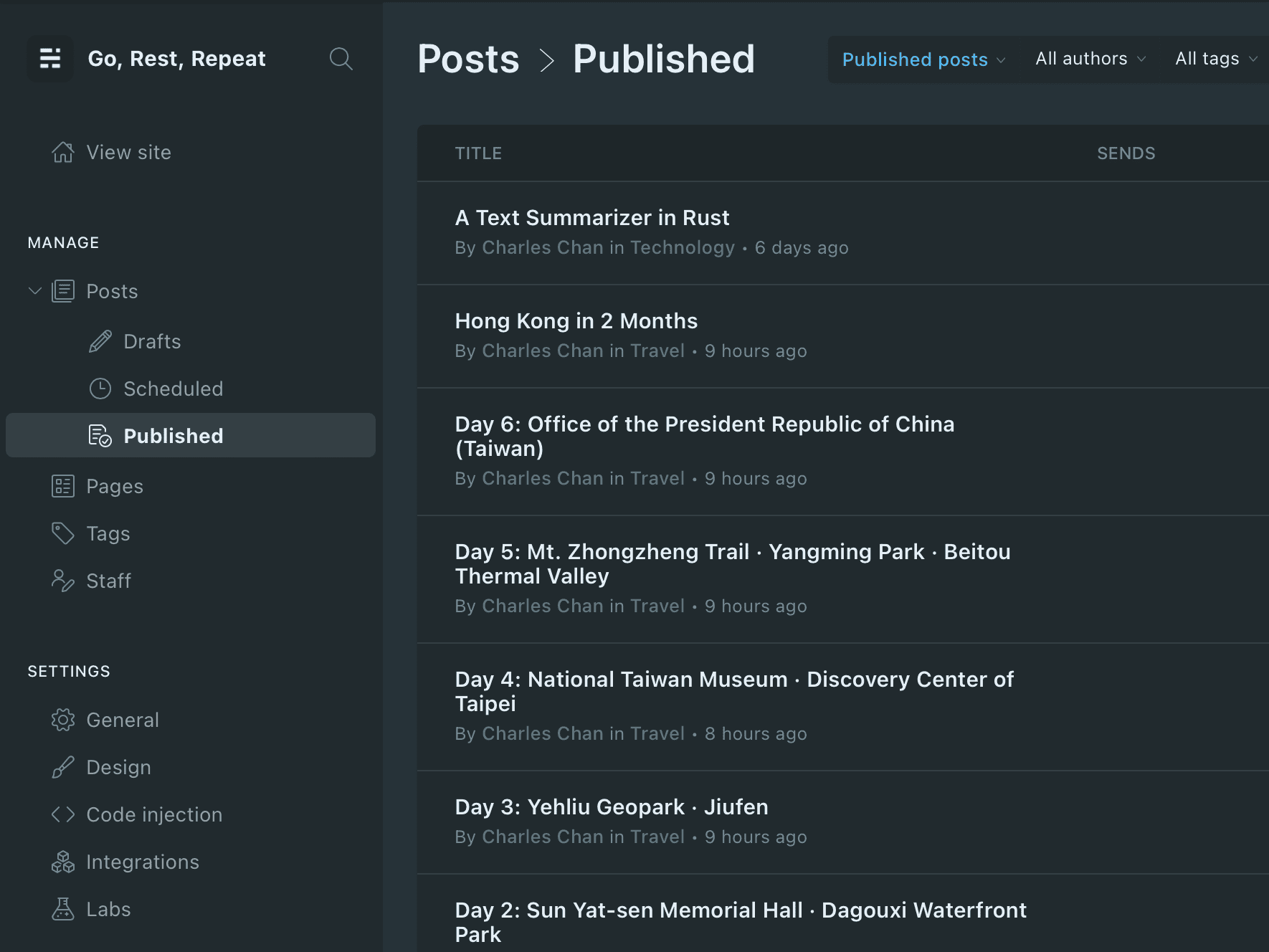Open post 'Hong Kong in 2 Months'
Viewport: 1269px width, 952px height.
[576, 321]
